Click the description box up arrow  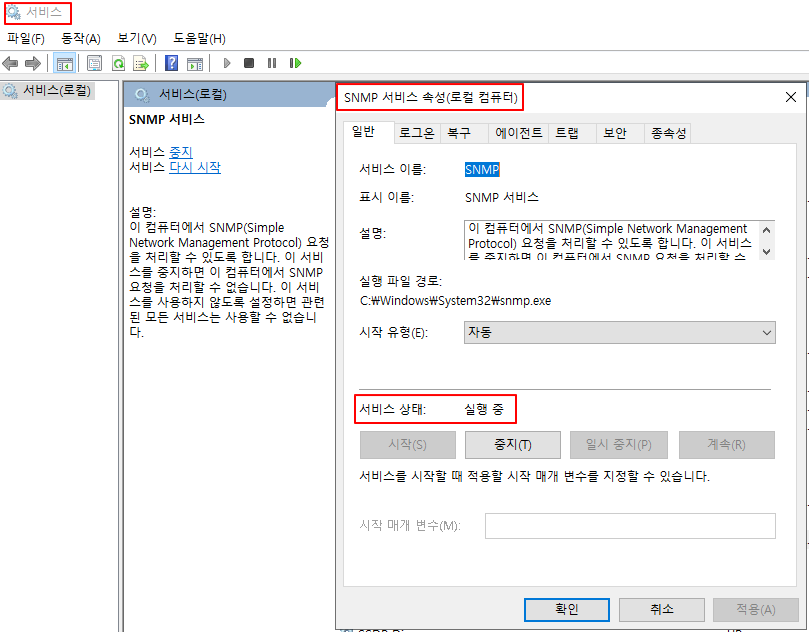click(766, 230)
